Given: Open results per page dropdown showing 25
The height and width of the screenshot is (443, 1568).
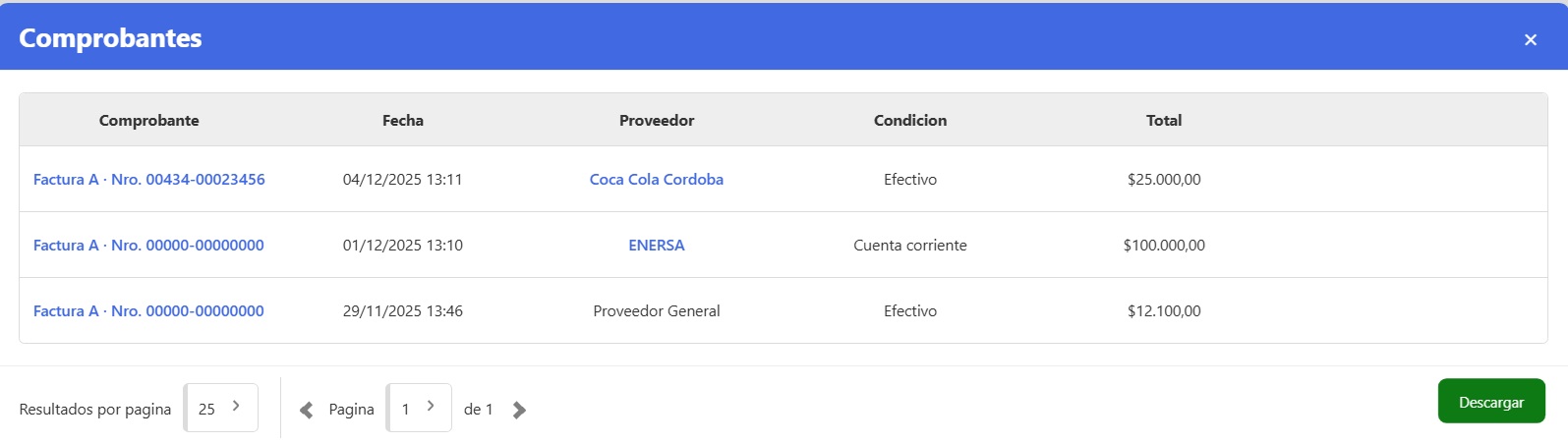Looking at the screenshot, I should (x=221, y=408).
